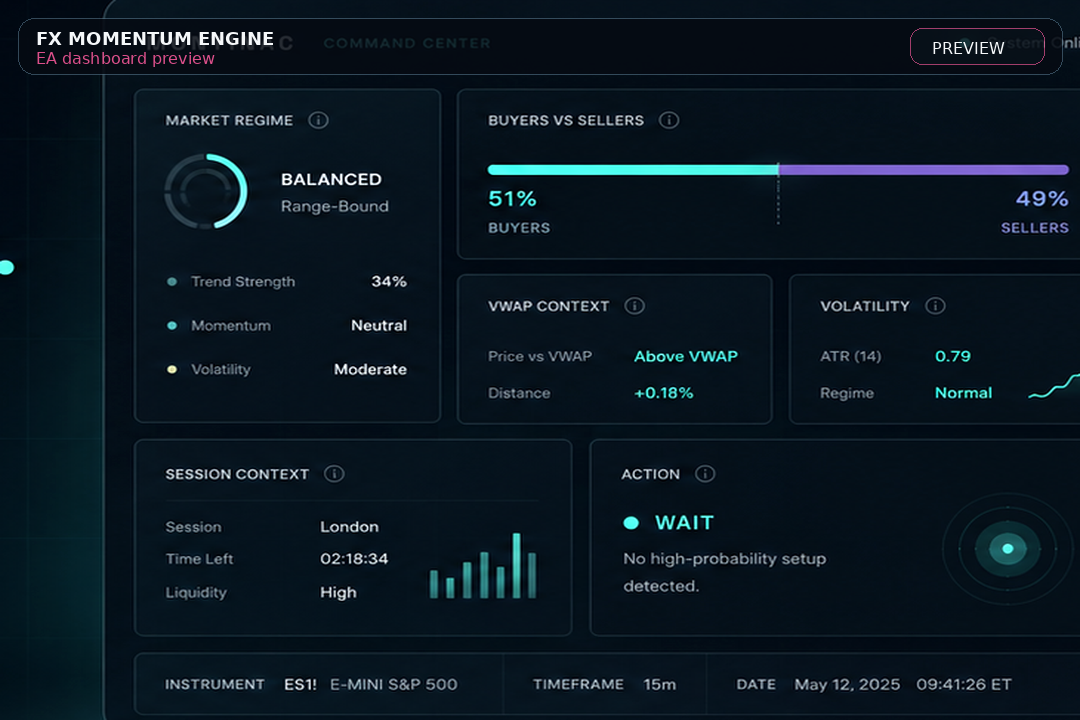
Task: Click the BUYERS label
Action: (x=519, y=227)
